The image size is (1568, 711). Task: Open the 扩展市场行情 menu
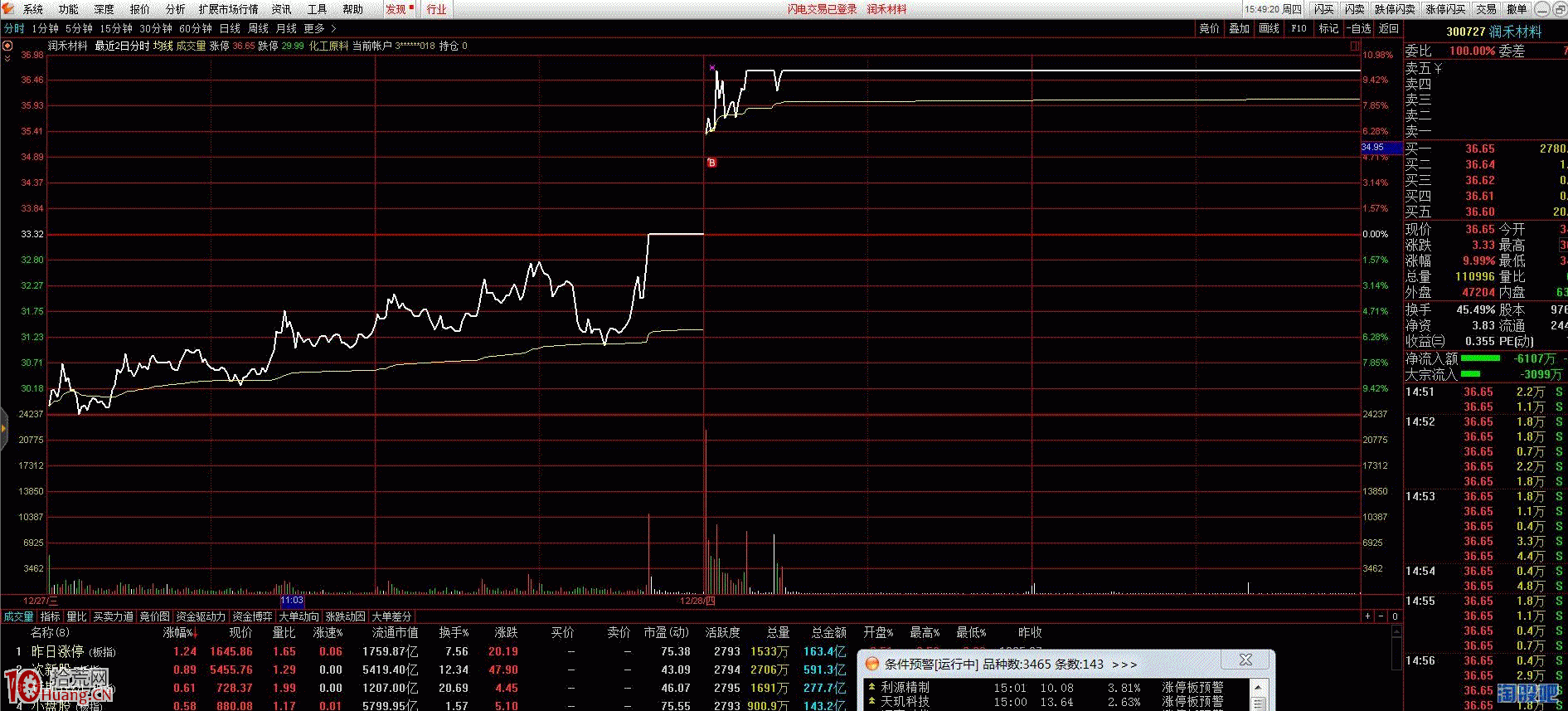coord(229,9)
